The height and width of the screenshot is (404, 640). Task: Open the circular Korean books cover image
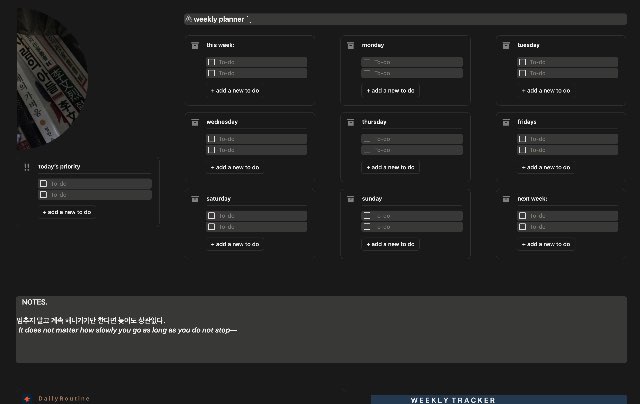(x=51, y=79)
